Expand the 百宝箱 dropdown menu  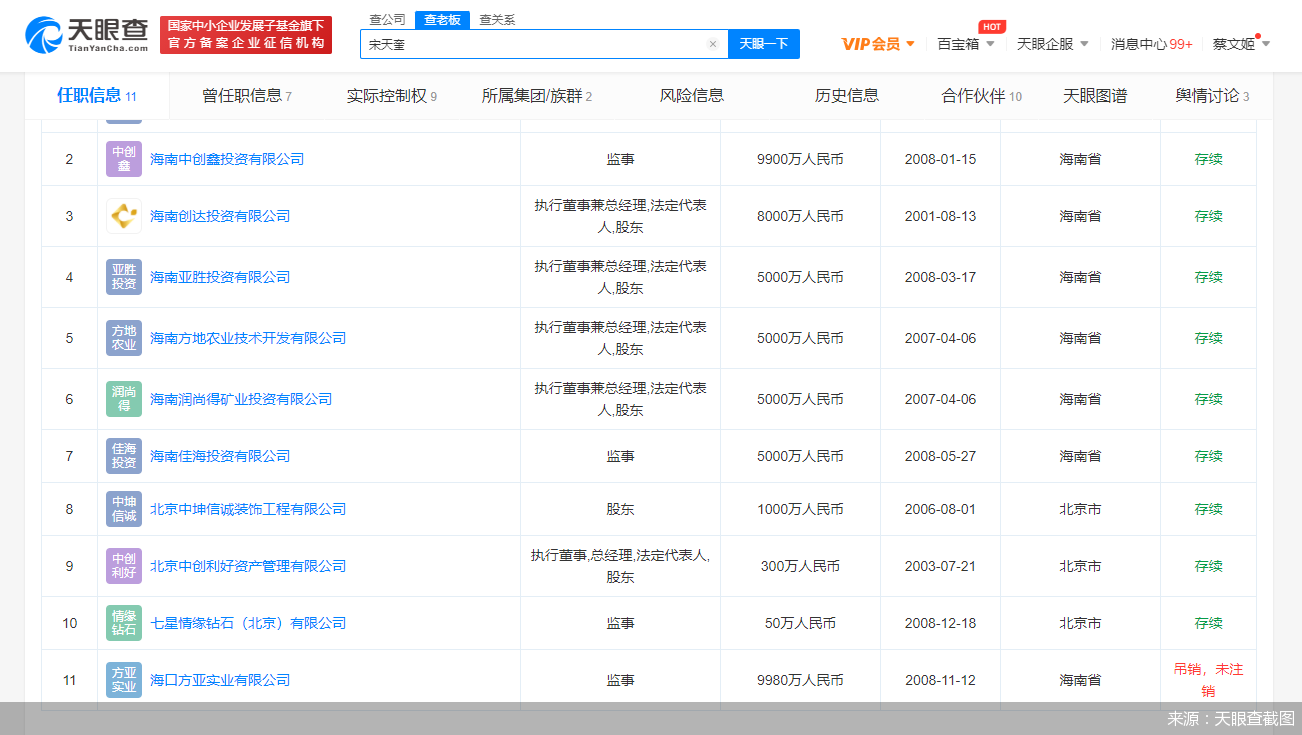[x=963, y=44]
